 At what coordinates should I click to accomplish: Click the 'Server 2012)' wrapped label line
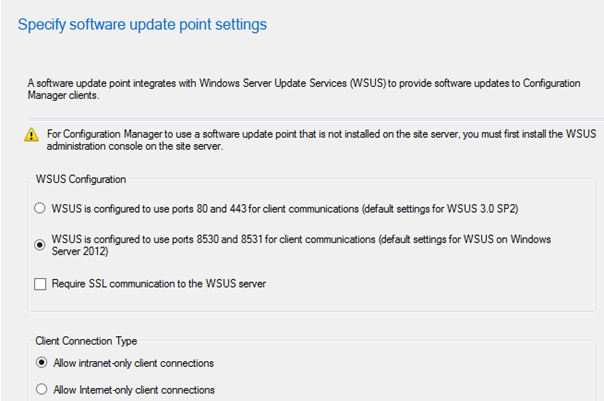pyautogui.click(x=80, y=251)
